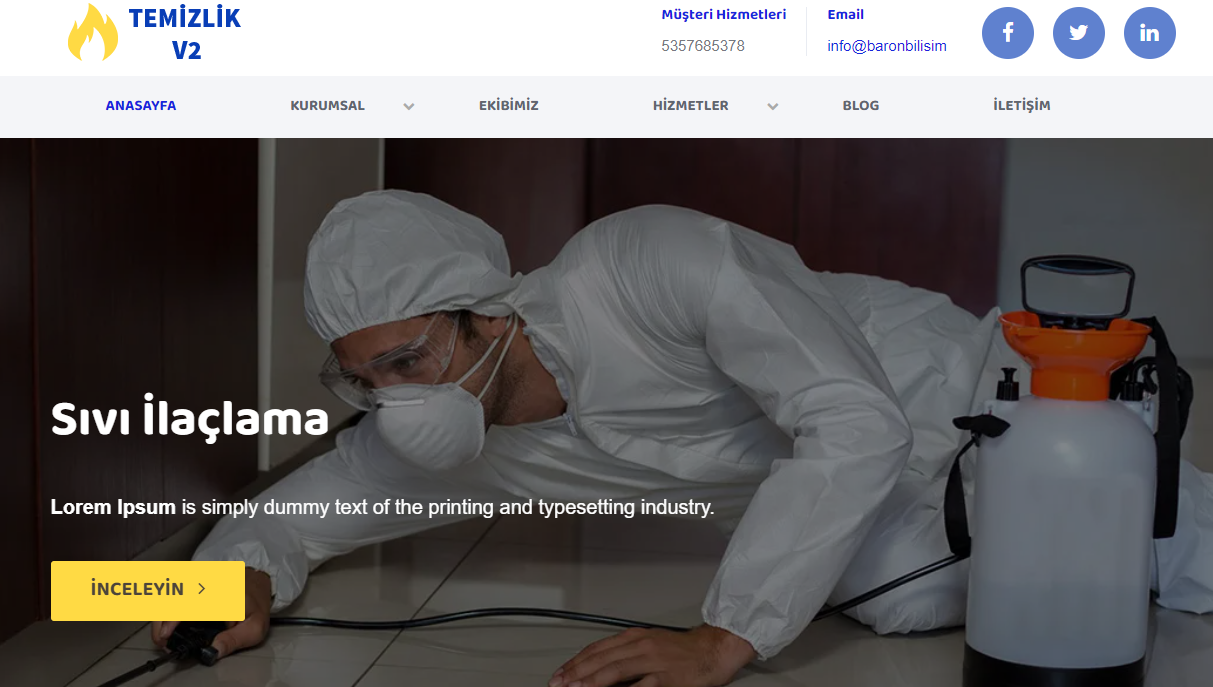
Task: Open the Ekibimiz menu item
Action: tap(509, 105)
